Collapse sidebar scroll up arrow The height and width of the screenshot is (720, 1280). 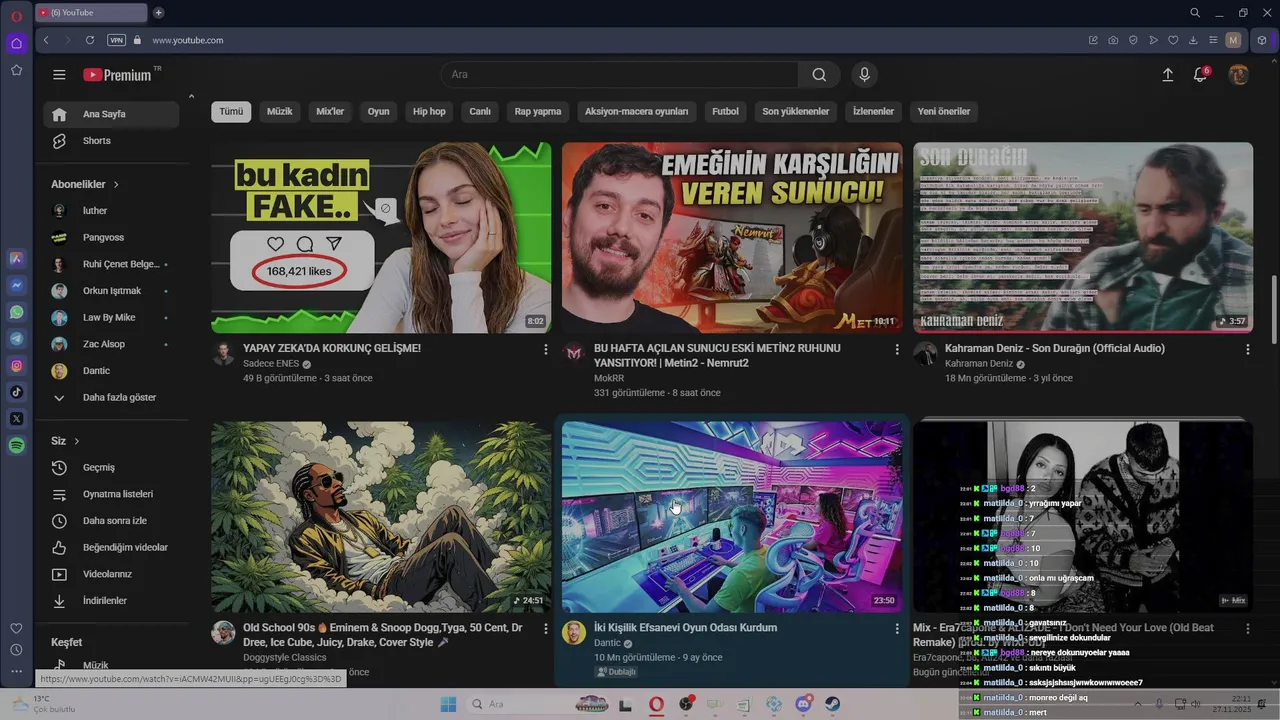(x=191, y=96)
